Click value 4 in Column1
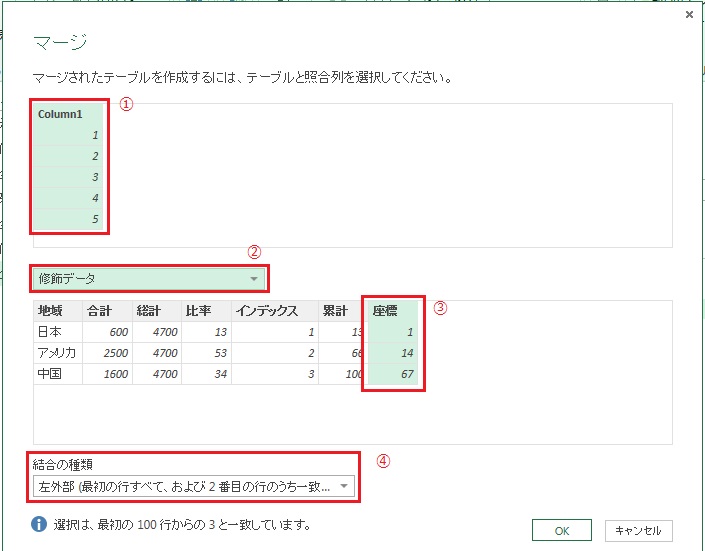The image size is (705, 551). coord(69,198)
